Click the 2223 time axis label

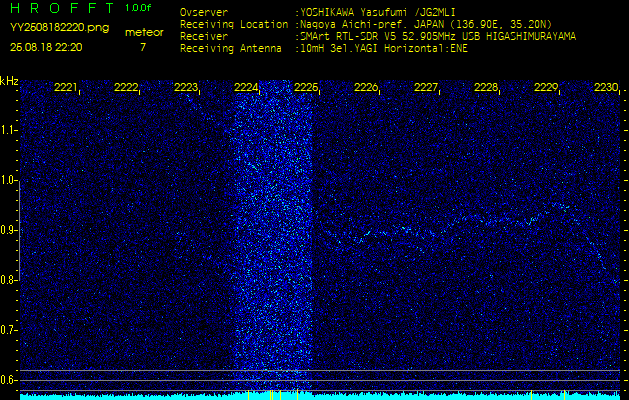click(186, 87)
